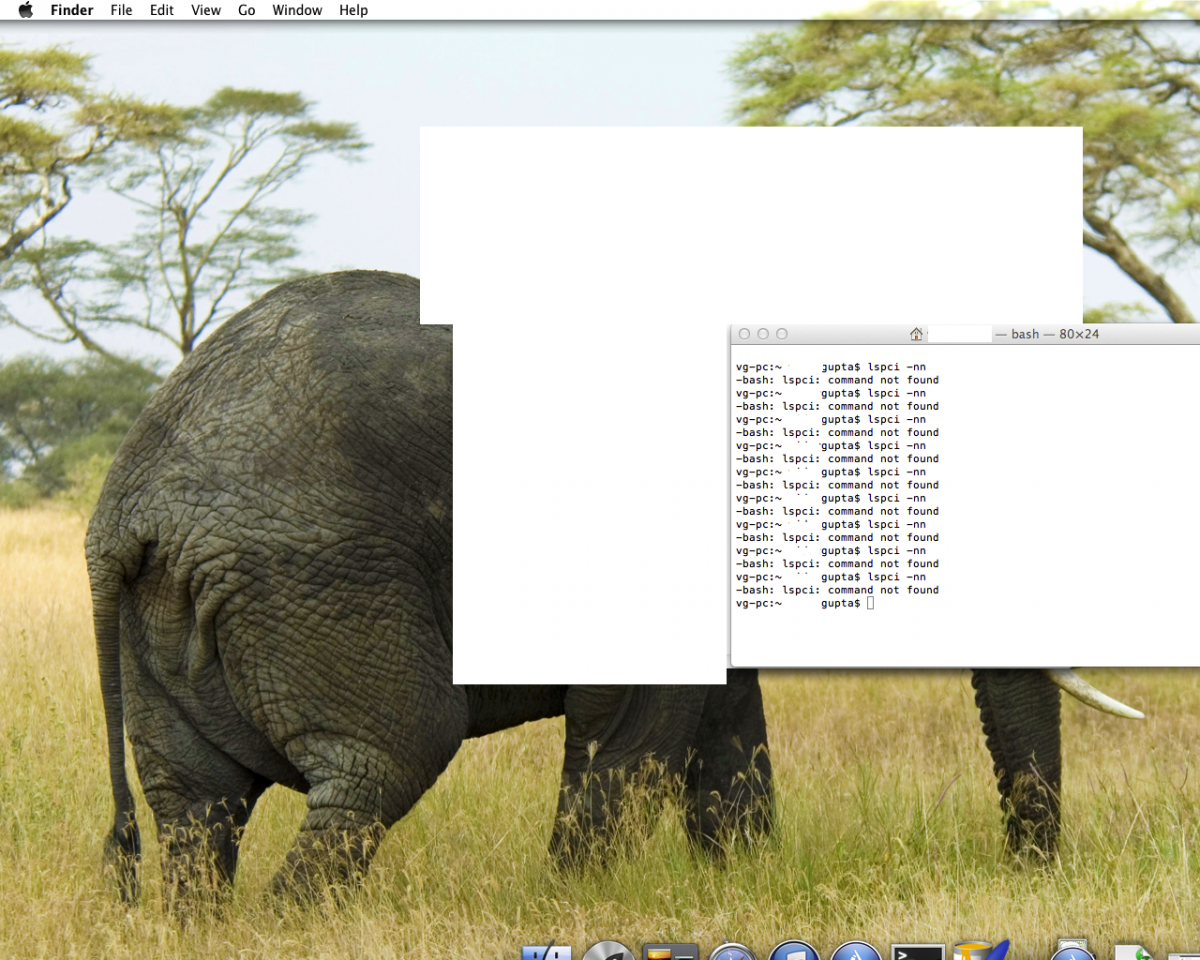Launch Dashboard from the Dock gauge icon

click(608, 952)
